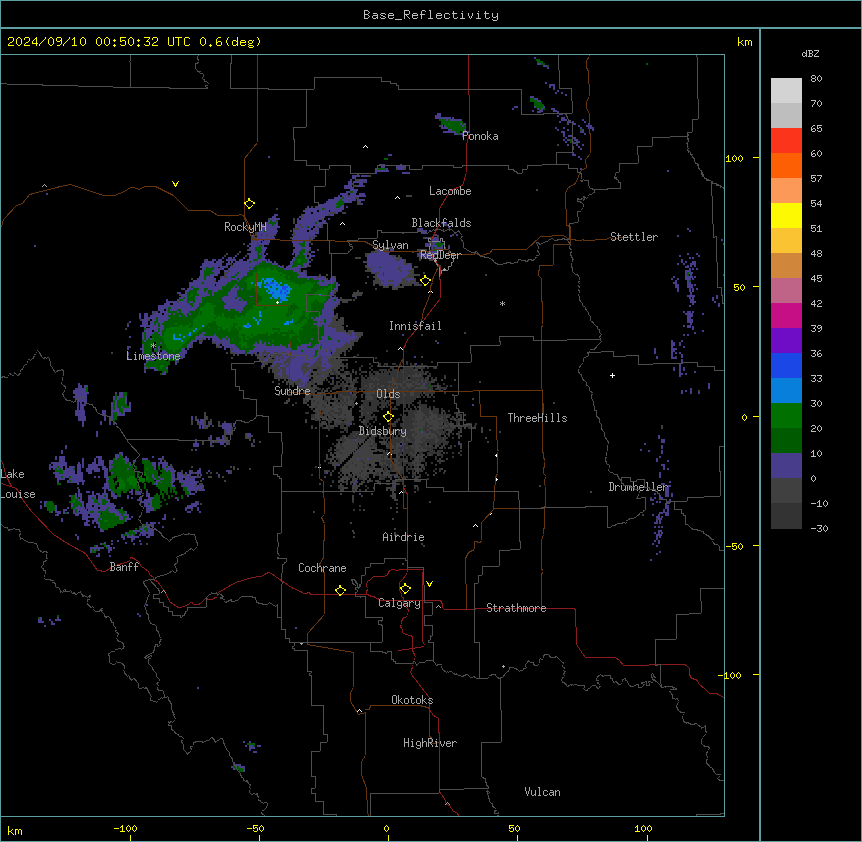862x842 pixels.
Task: Click the HighRiver label
Action: pyautogui.click(x=430, y=743)
